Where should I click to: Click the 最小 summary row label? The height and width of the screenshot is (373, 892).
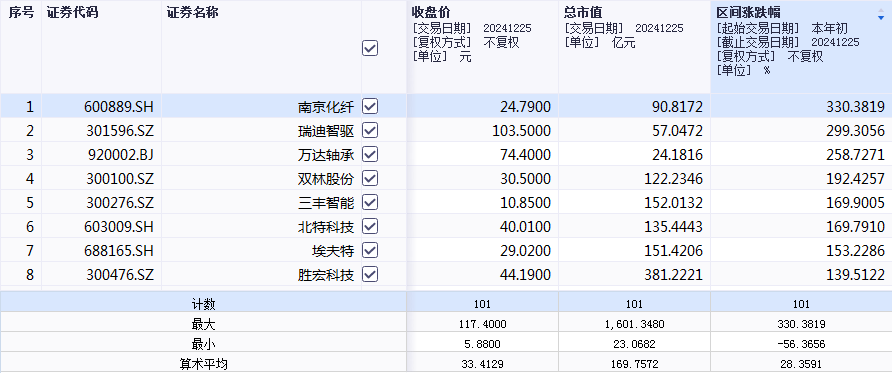[204, 344]
